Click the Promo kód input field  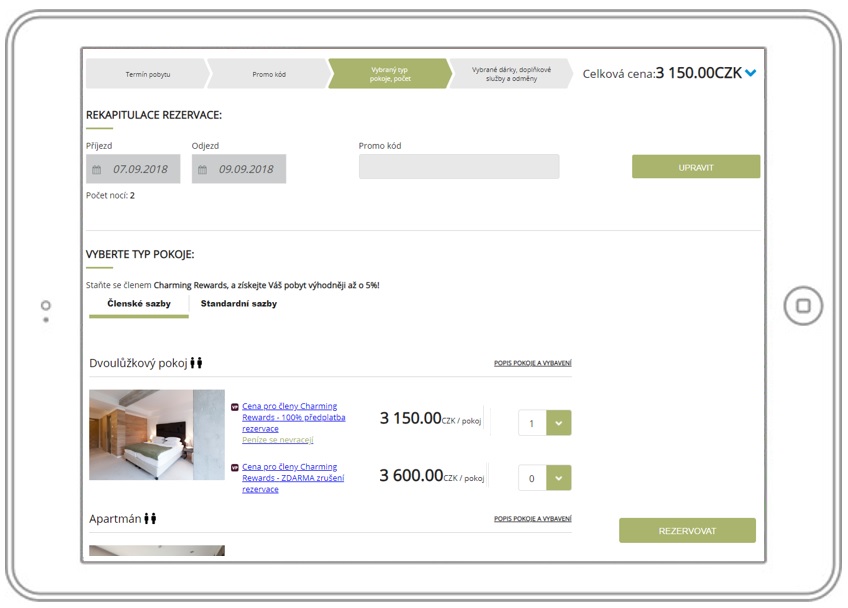coord(459,167)
